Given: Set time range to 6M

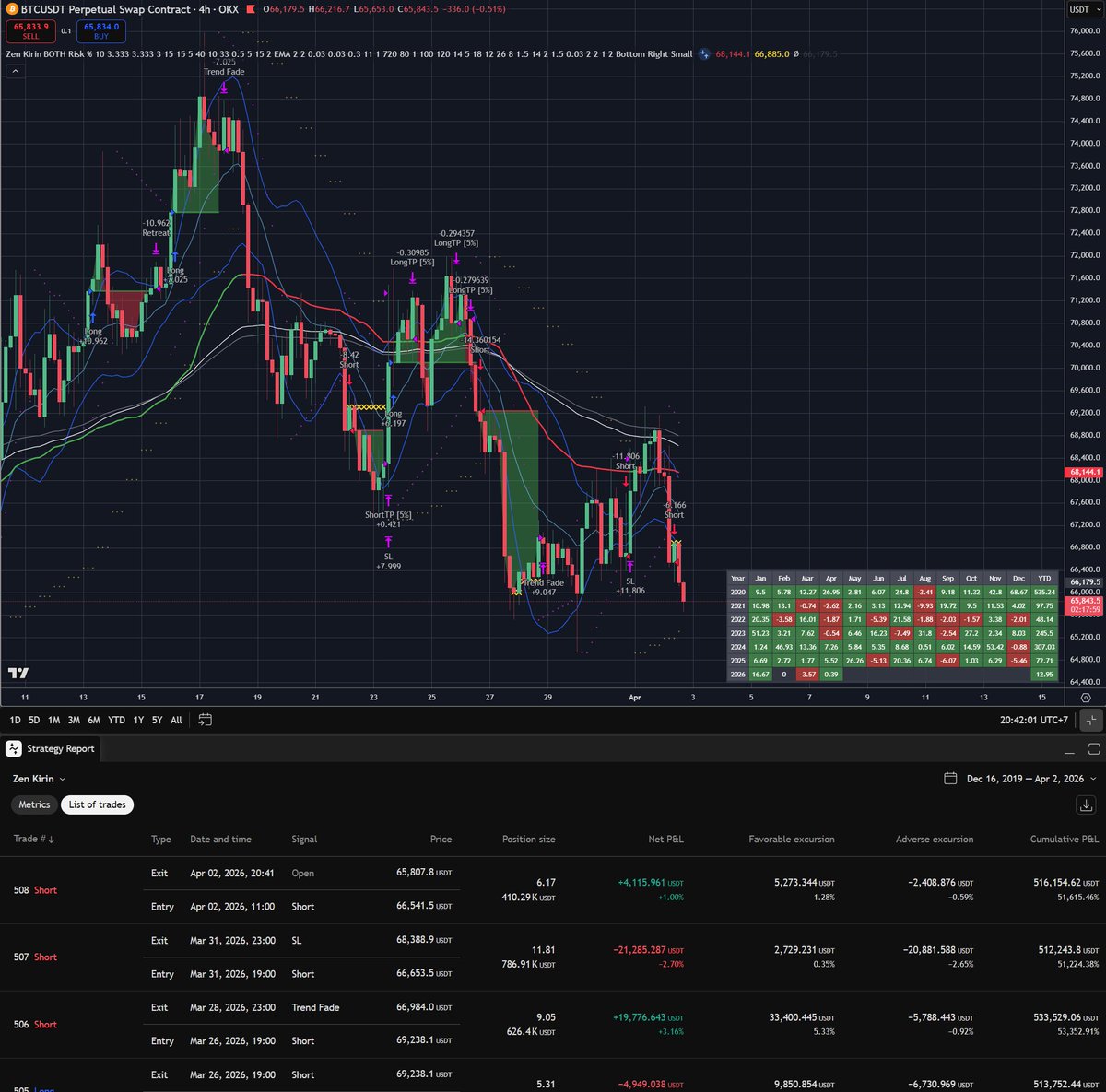Looking at the screenshot, I should coord(94,720).
